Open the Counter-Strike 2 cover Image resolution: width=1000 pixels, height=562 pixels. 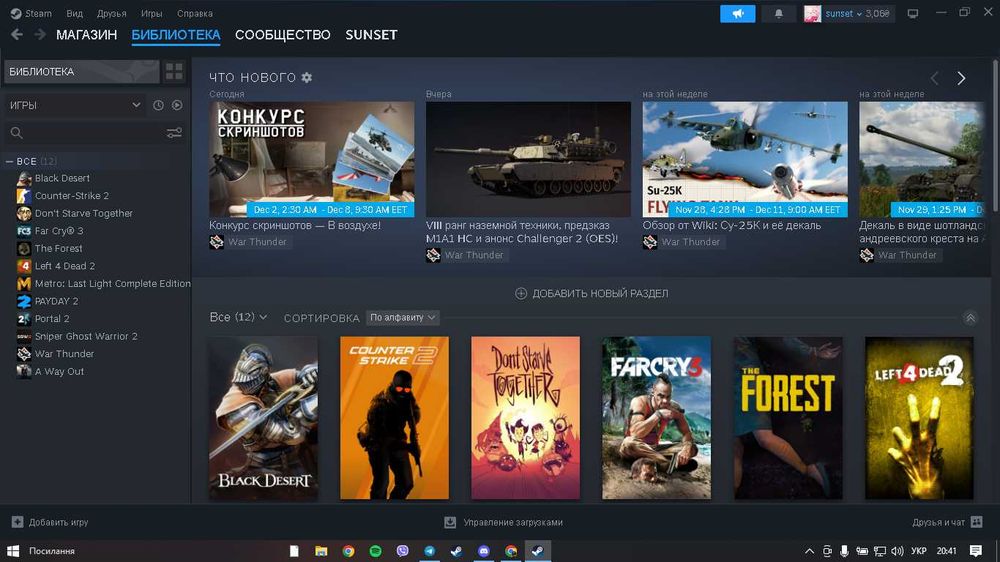point(394,418)
